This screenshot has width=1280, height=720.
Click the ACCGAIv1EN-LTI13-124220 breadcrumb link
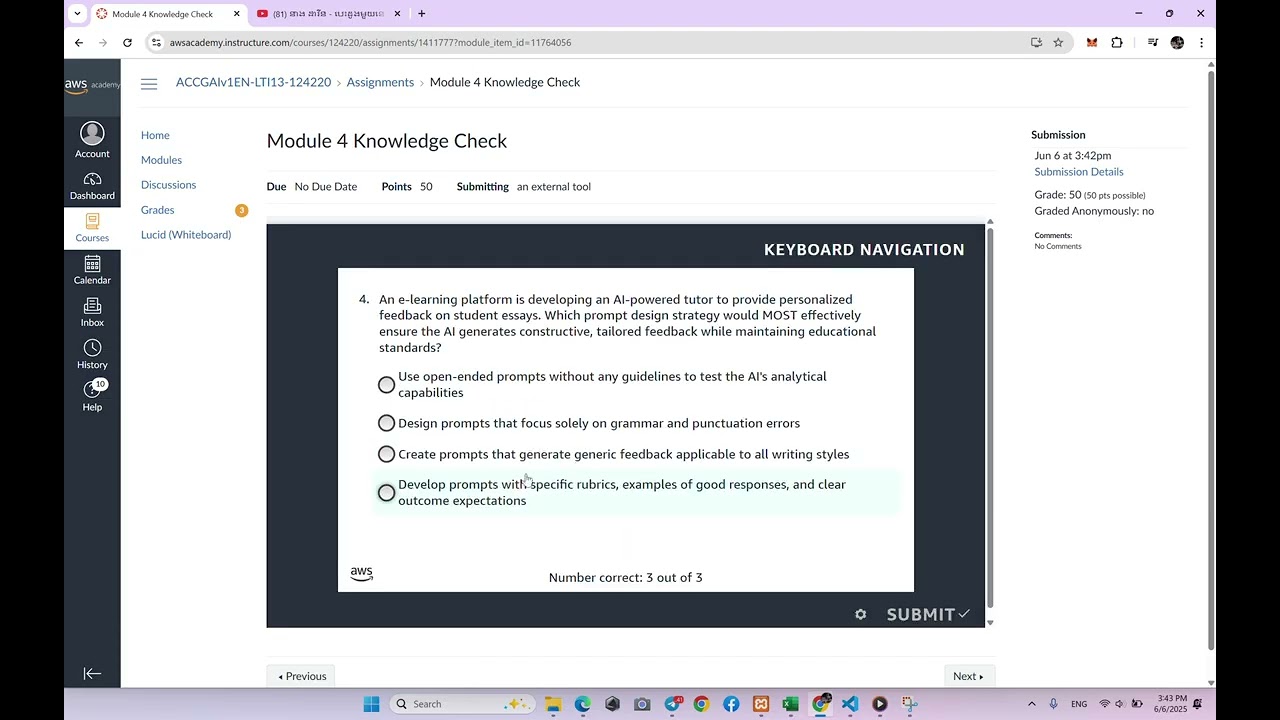coord(253,82)
